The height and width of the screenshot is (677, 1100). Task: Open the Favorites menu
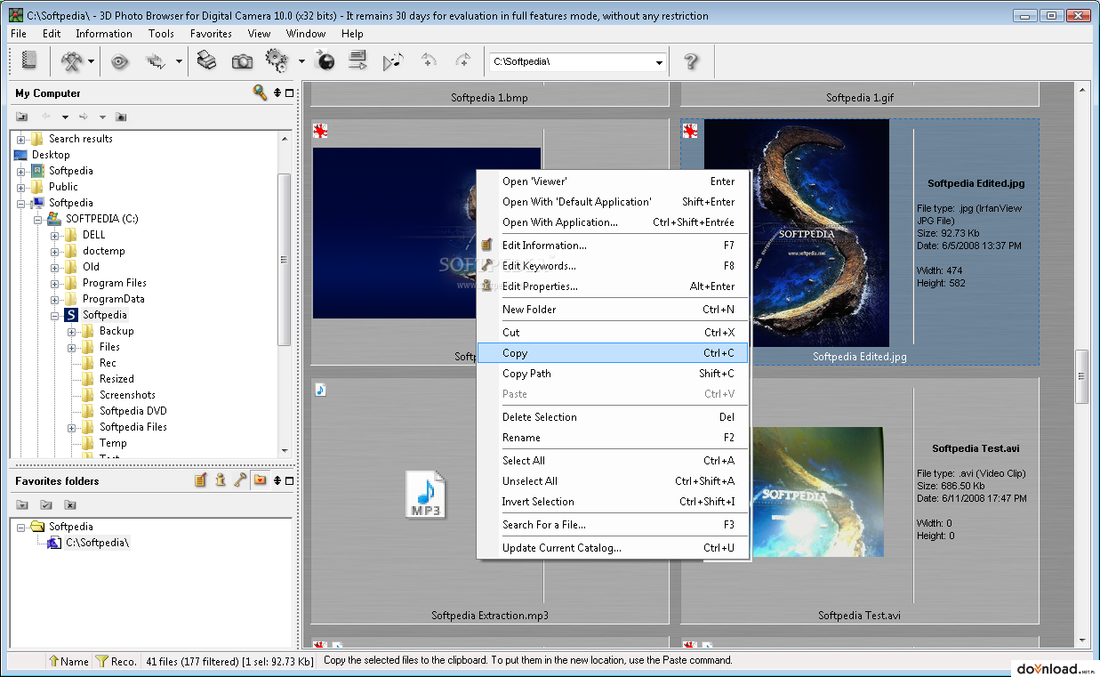click(210, 34)
